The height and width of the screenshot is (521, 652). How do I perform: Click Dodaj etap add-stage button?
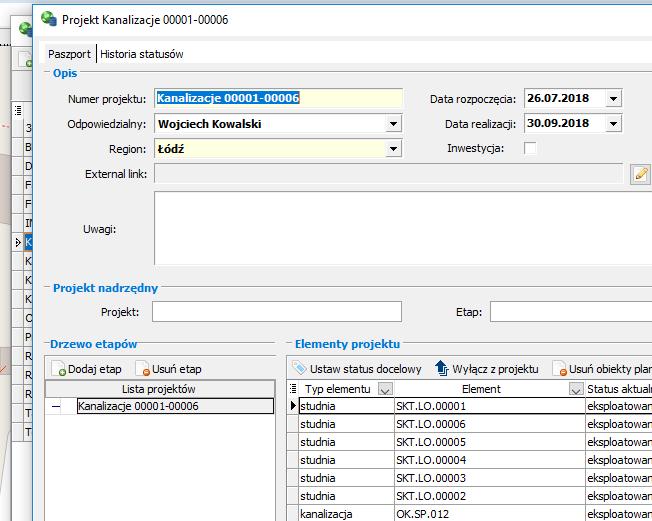coord(86,369)
